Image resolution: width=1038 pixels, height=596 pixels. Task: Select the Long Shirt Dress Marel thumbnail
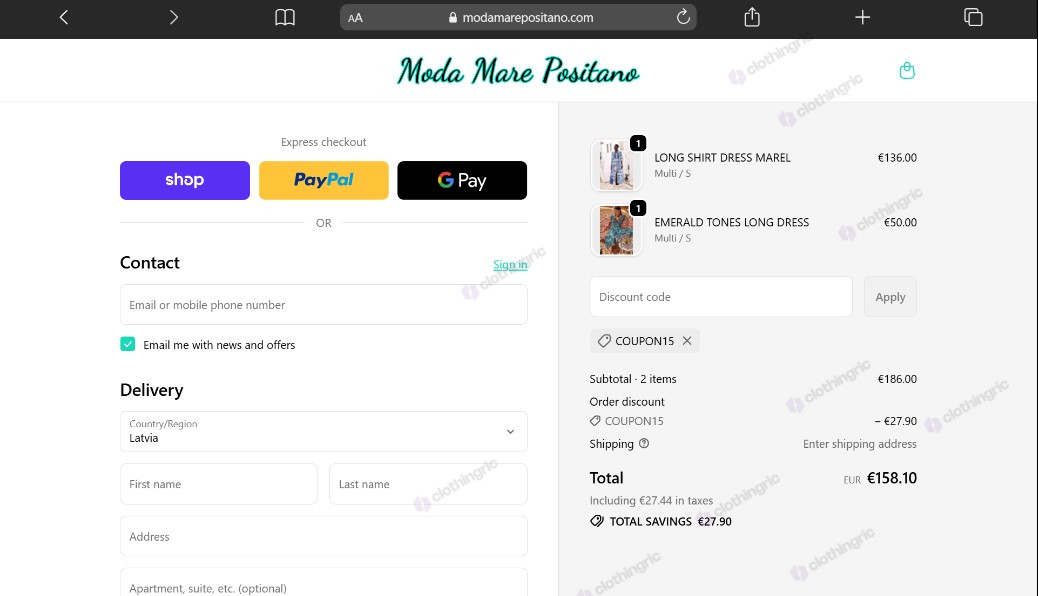616,166
